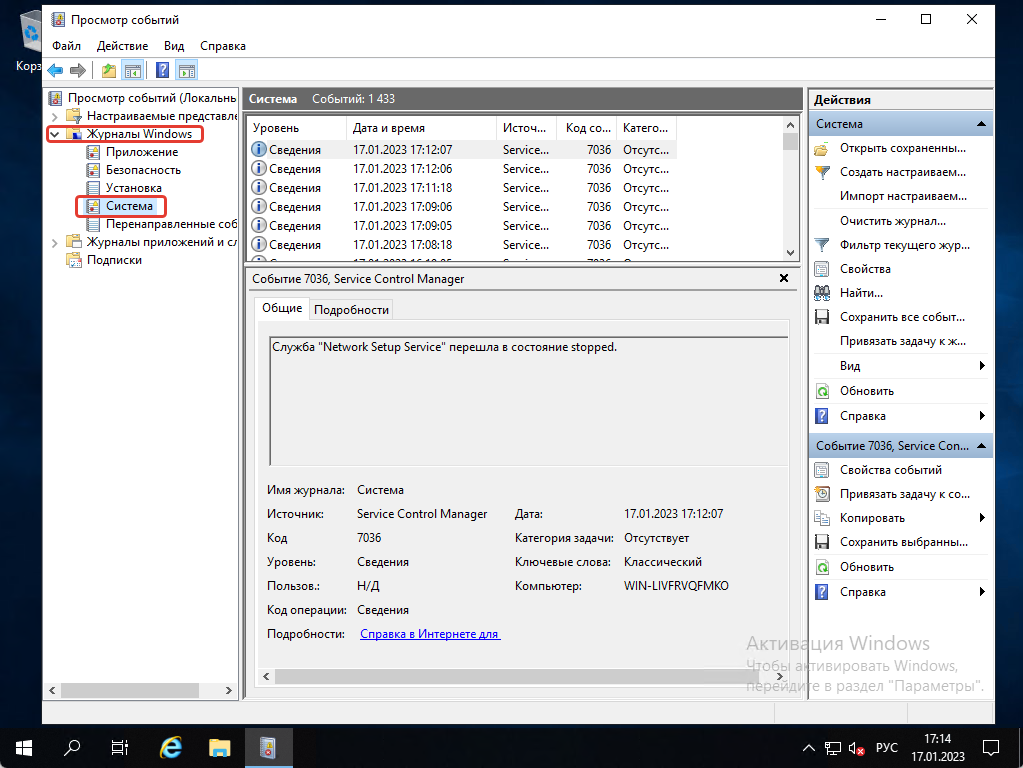The width and height of the screenshot is (1023, 768).
Task: Open the Вид submenu arrow in Actions
Action: click(x=982, y=365)
